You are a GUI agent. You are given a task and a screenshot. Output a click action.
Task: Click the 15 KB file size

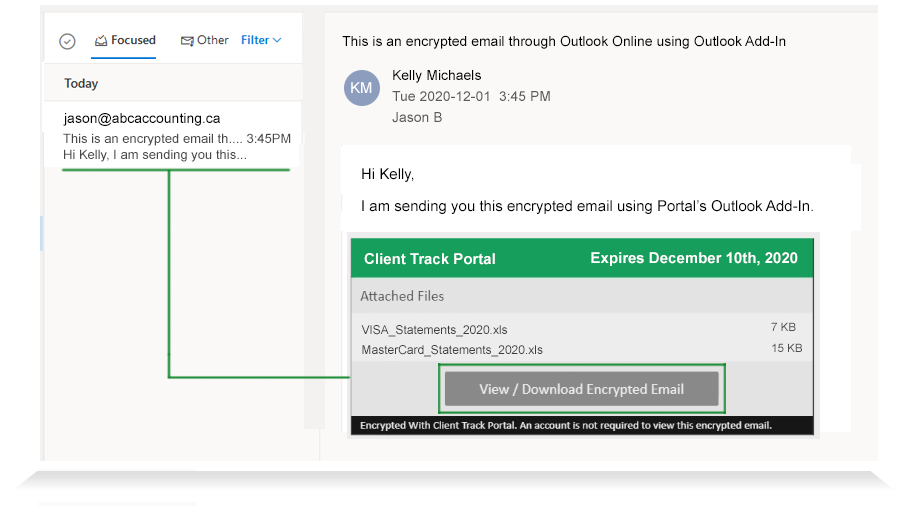(x=787, y=348)
